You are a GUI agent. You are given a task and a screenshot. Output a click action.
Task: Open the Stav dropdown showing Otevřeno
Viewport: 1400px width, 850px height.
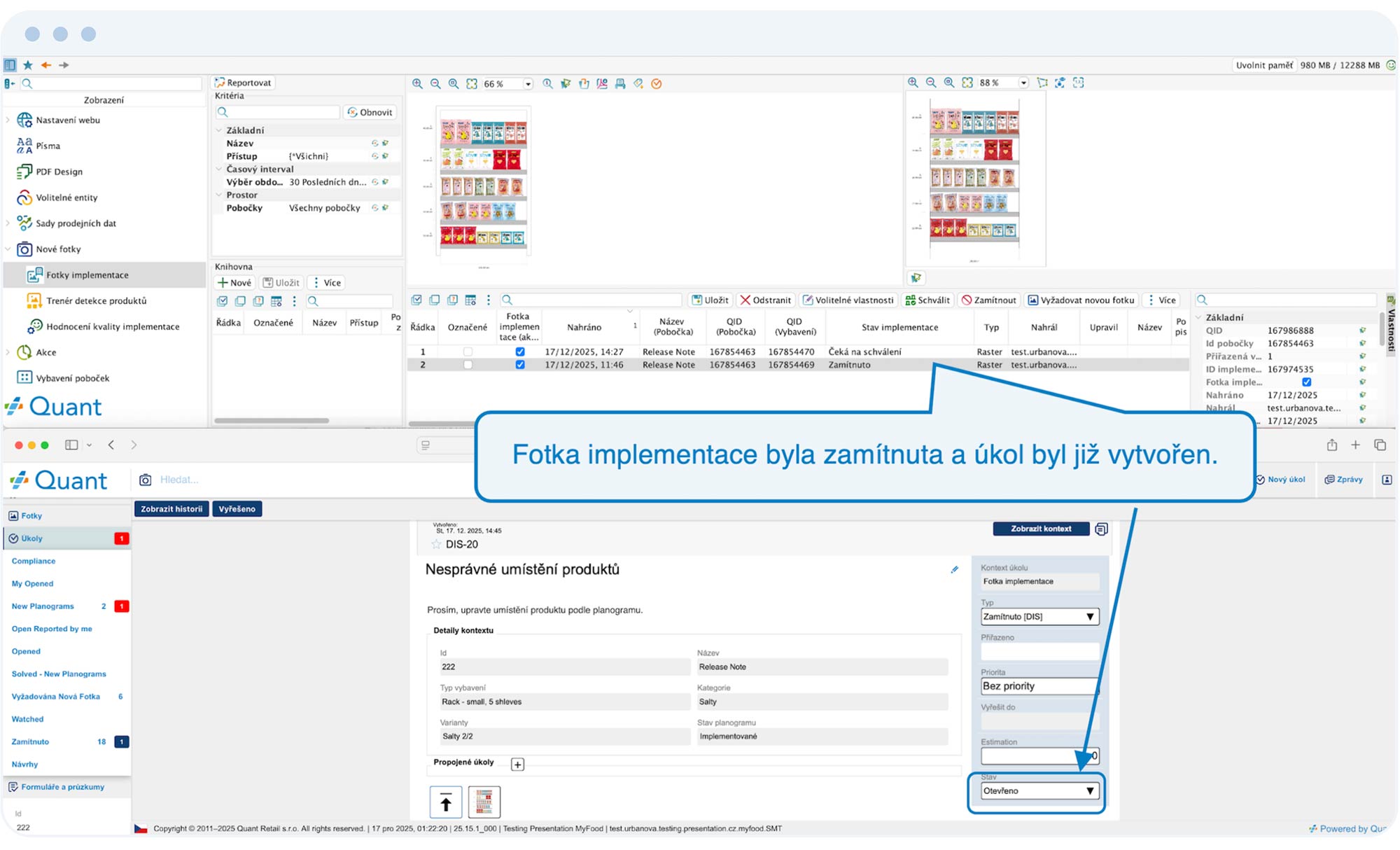pos(1040,791)
